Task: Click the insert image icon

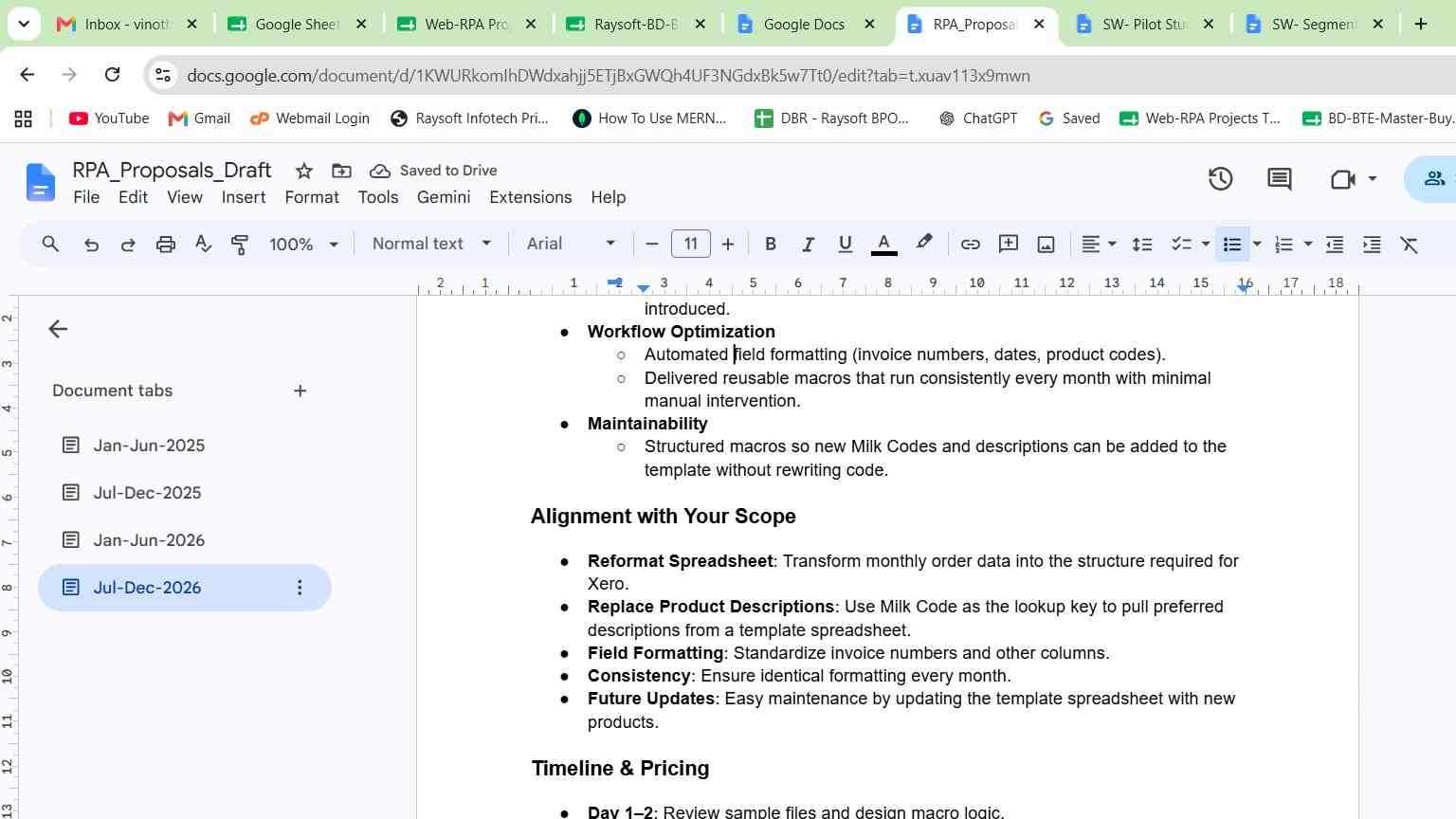Action: click(1046, 245)
